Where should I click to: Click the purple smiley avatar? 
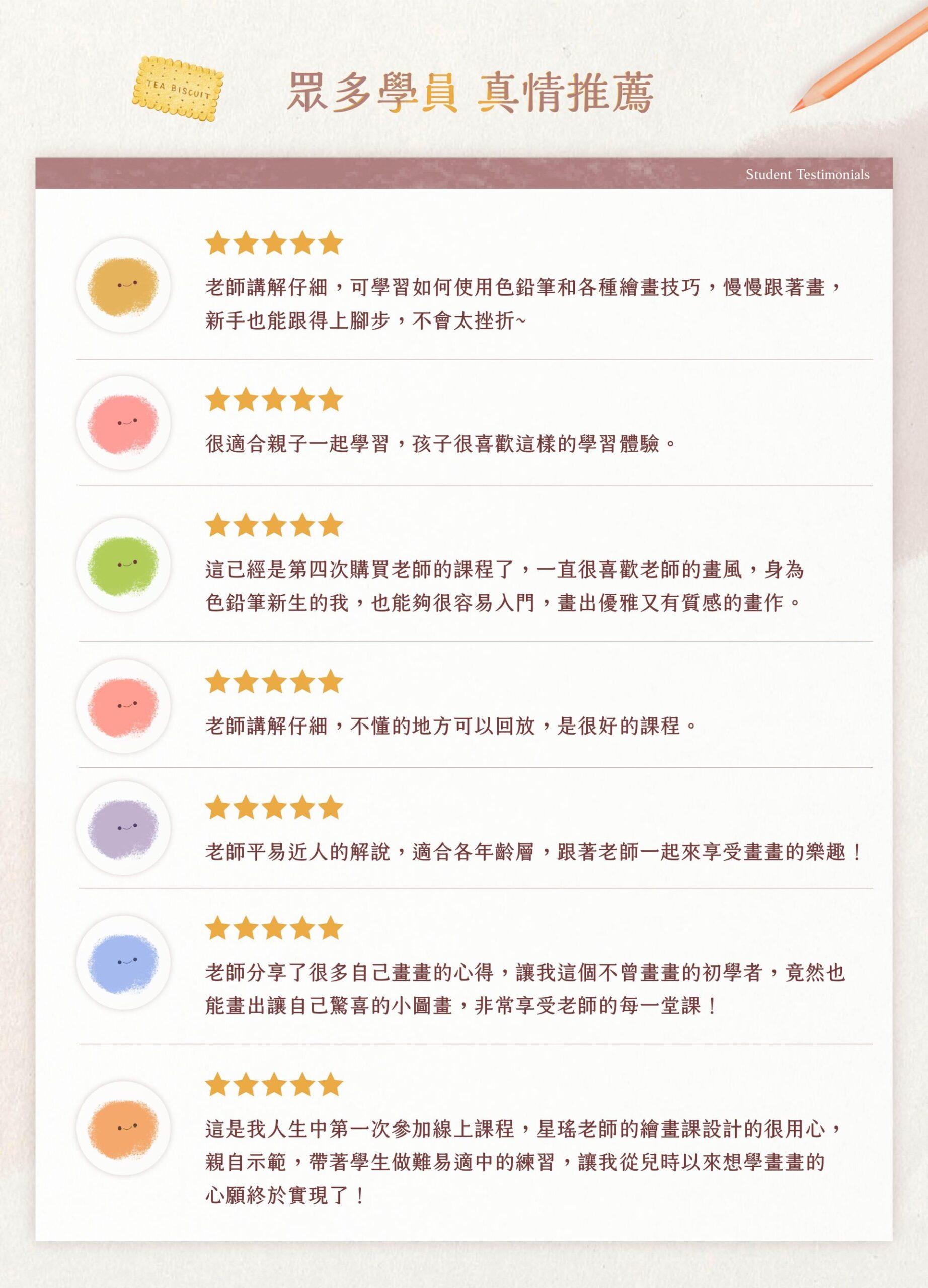123,828
